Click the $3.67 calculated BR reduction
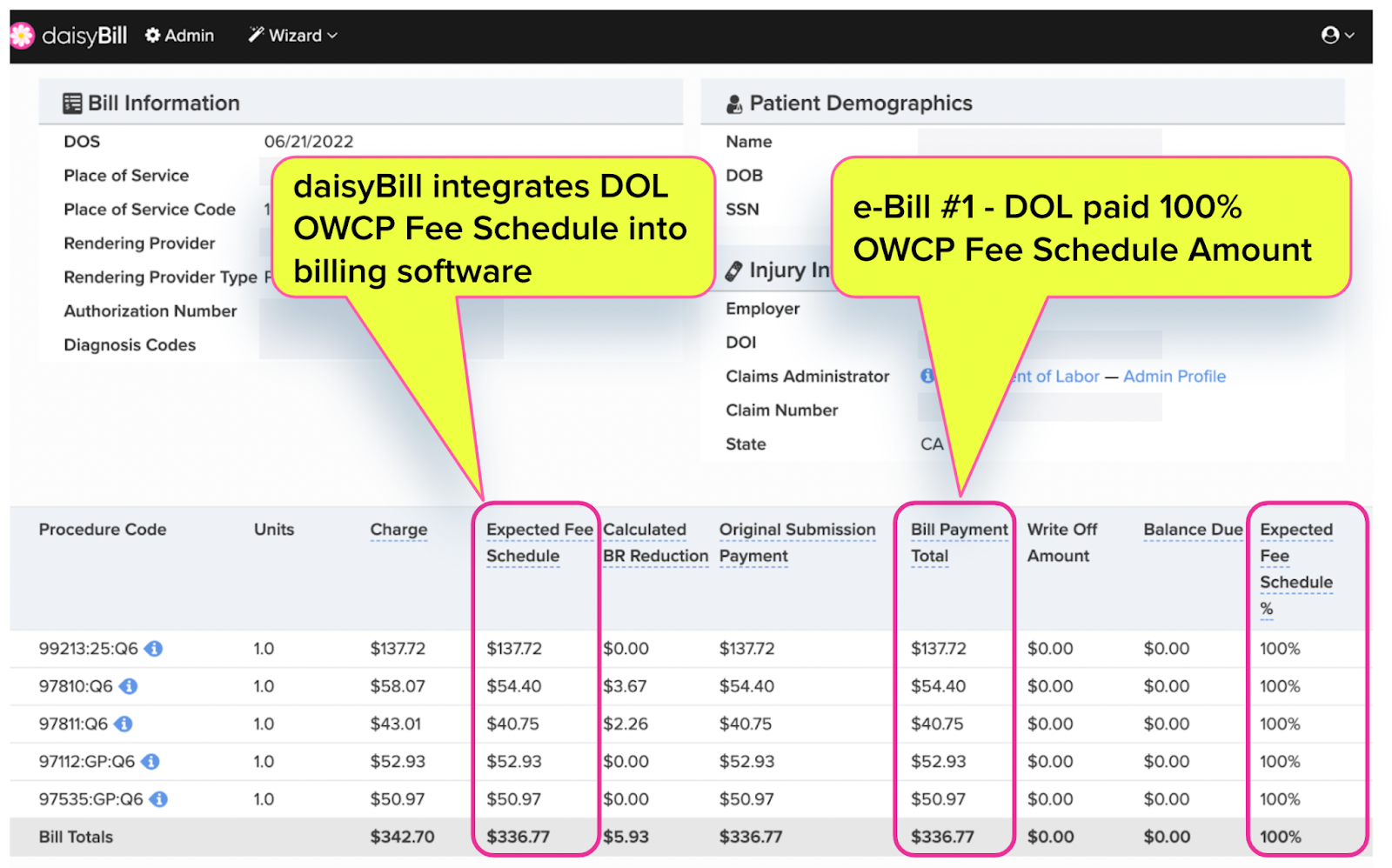Viewport: 1392px width, 868px height. pos(625,686)
